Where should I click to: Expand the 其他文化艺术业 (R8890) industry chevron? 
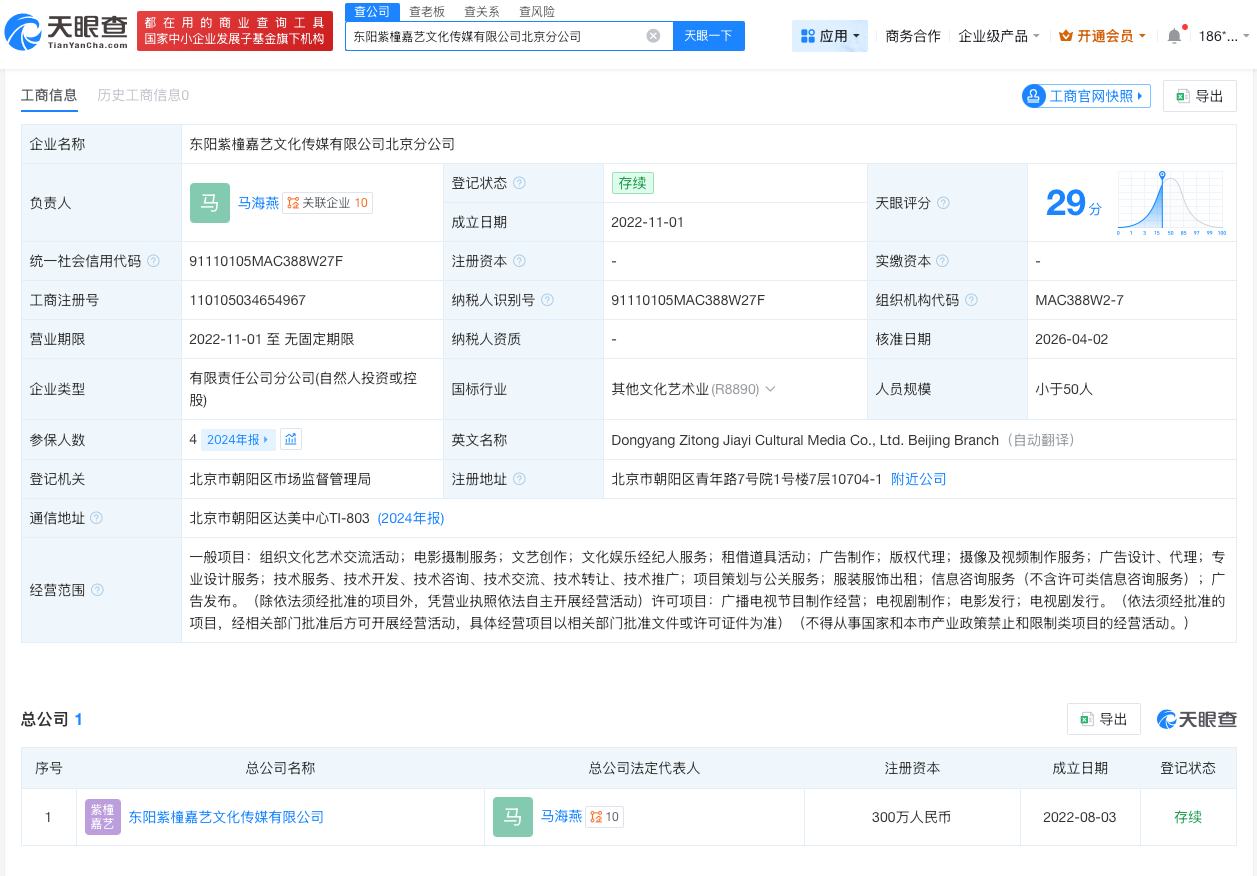click(770, 389)
